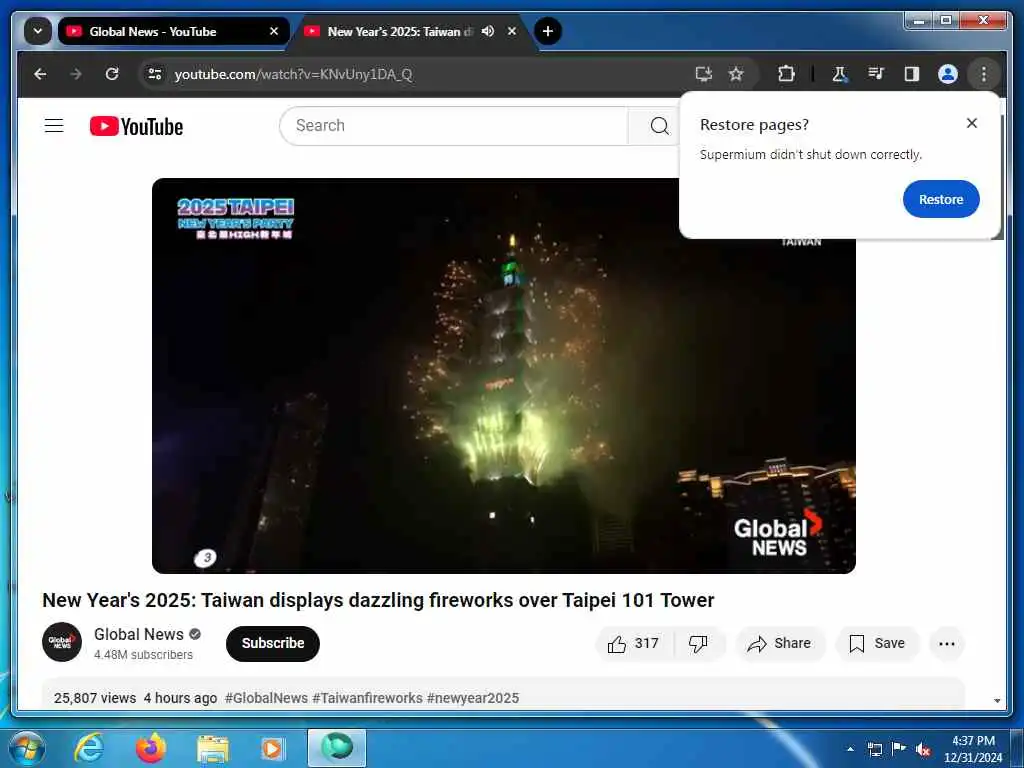Image resolution: width=1024 pixels, height=768 pixels.
Task: Like the video with thumbs up
Action: [633, 644]
